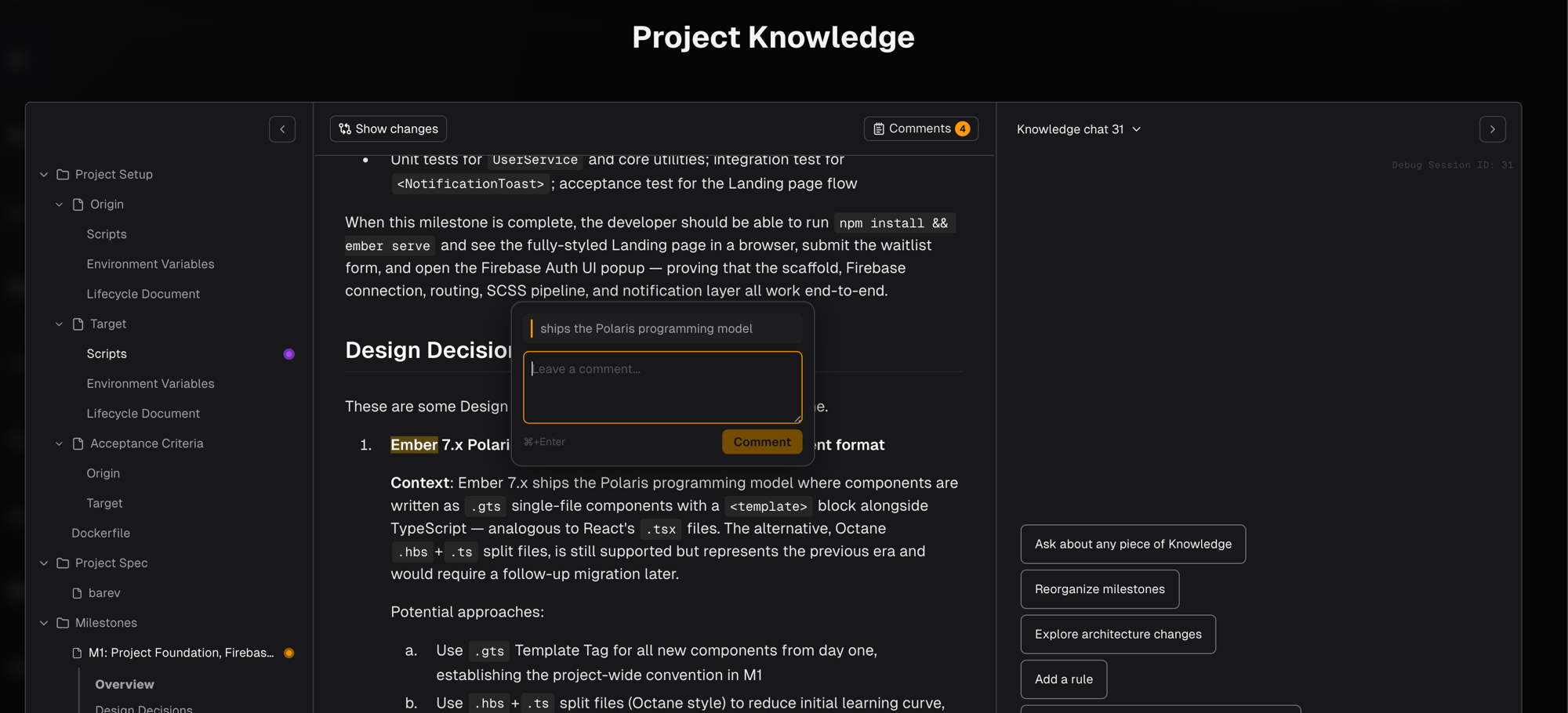
Task: Click the clipboard icon on Comments button
Action: coord(879,128)
